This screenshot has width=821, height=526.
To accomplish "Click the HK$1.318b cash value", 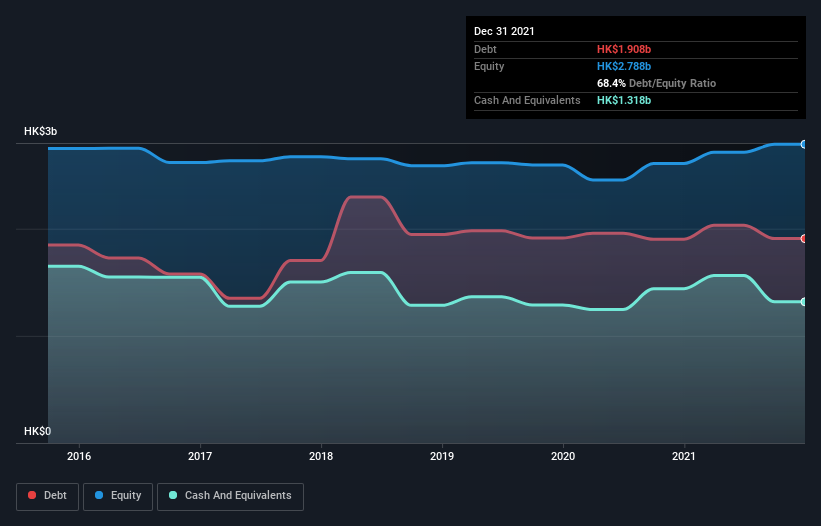I will [x=624, y=100].
